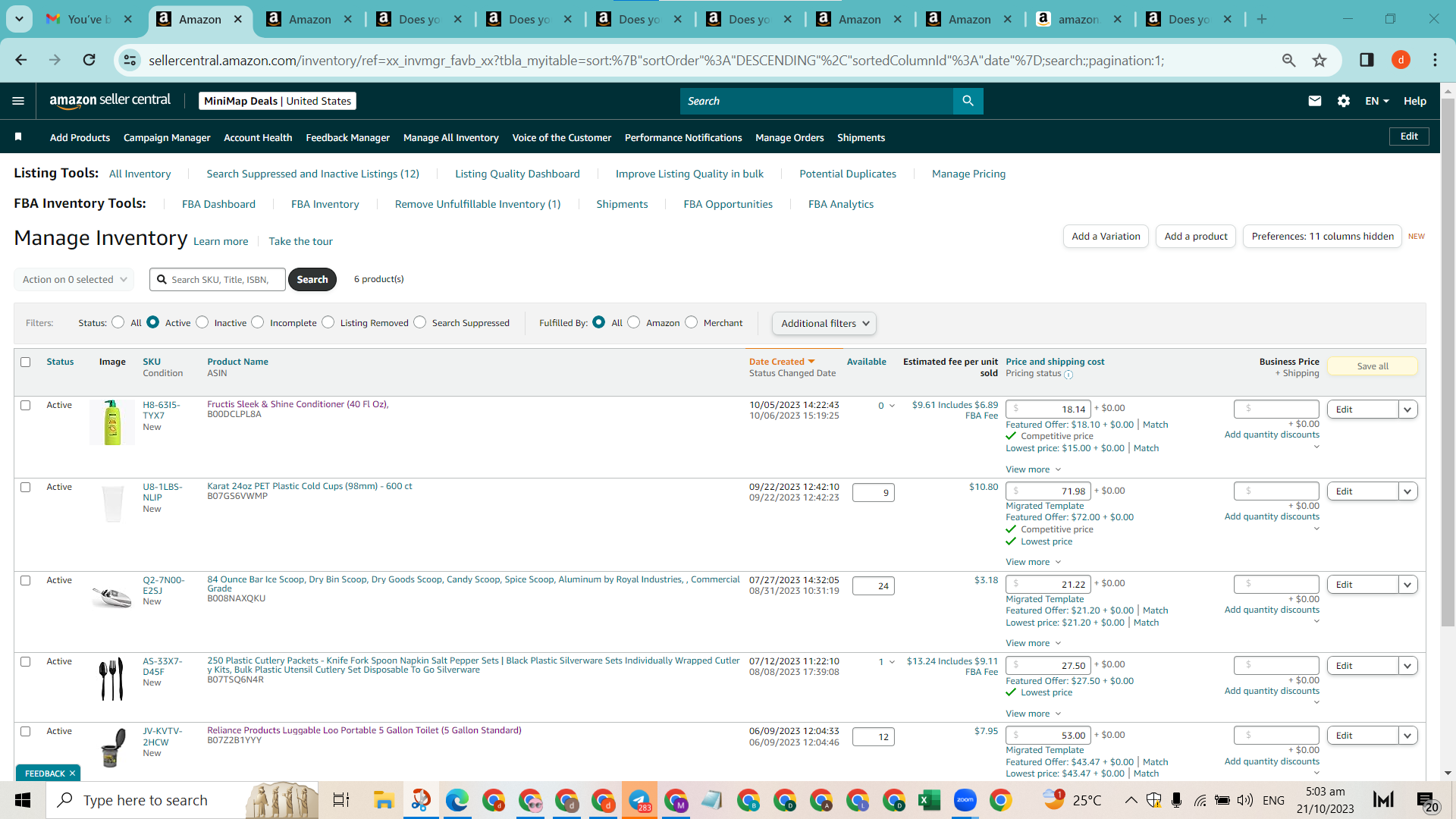The image size is (1456, 819).
Task: Open a new browser tab
Action: [x=1262, y=19]
